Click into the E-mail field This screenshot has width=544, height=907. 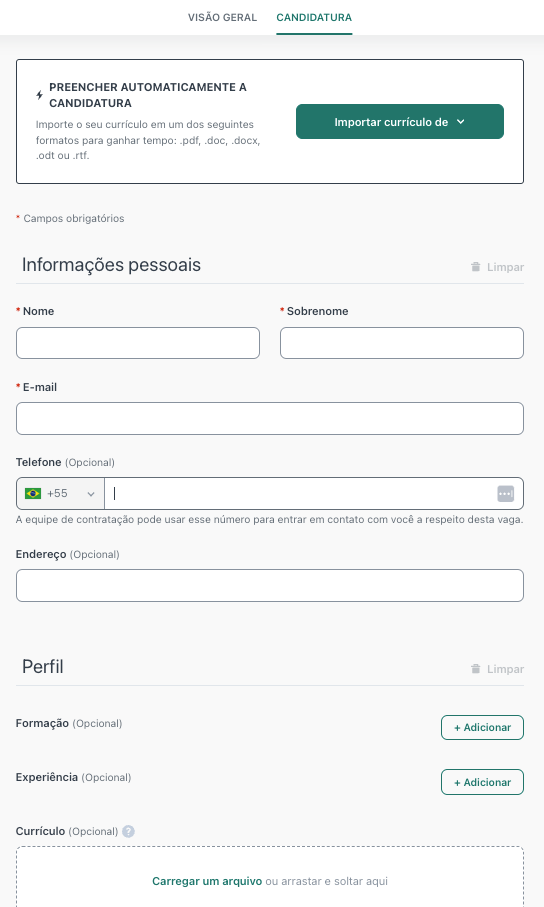[x=270, y=418]
